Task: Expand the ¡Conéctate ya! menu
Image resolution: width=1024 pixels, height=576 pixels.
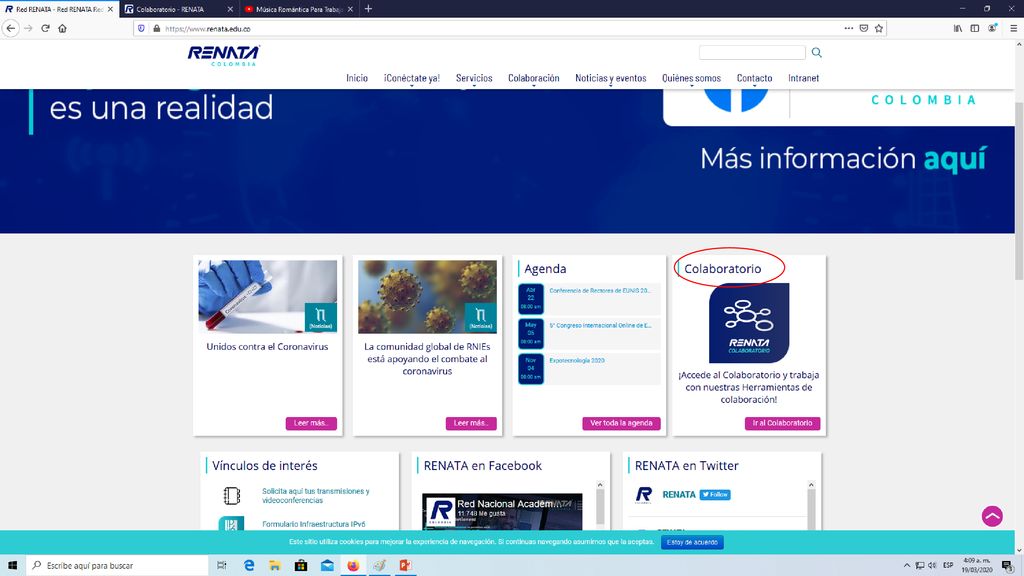Action: coord(412,78)
